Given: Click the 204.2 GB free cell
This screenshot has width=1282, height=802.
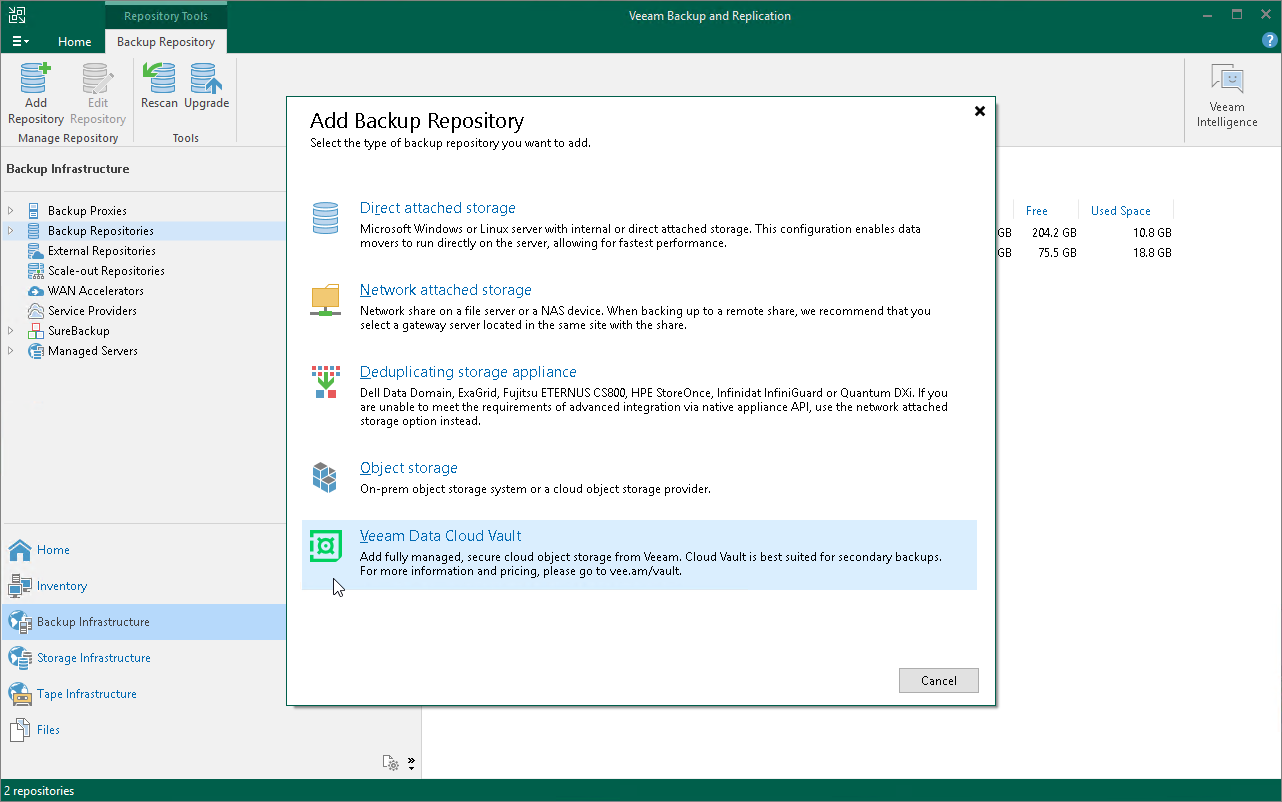Looking at the screenshot, I should click(1052, 233).
